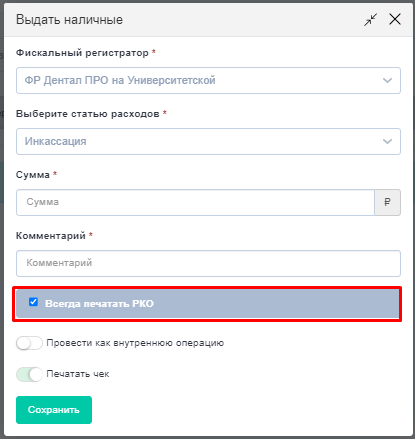Expand the Инкассация chevron arrow
Screen dimensions: 415x439
click(387, 141)
